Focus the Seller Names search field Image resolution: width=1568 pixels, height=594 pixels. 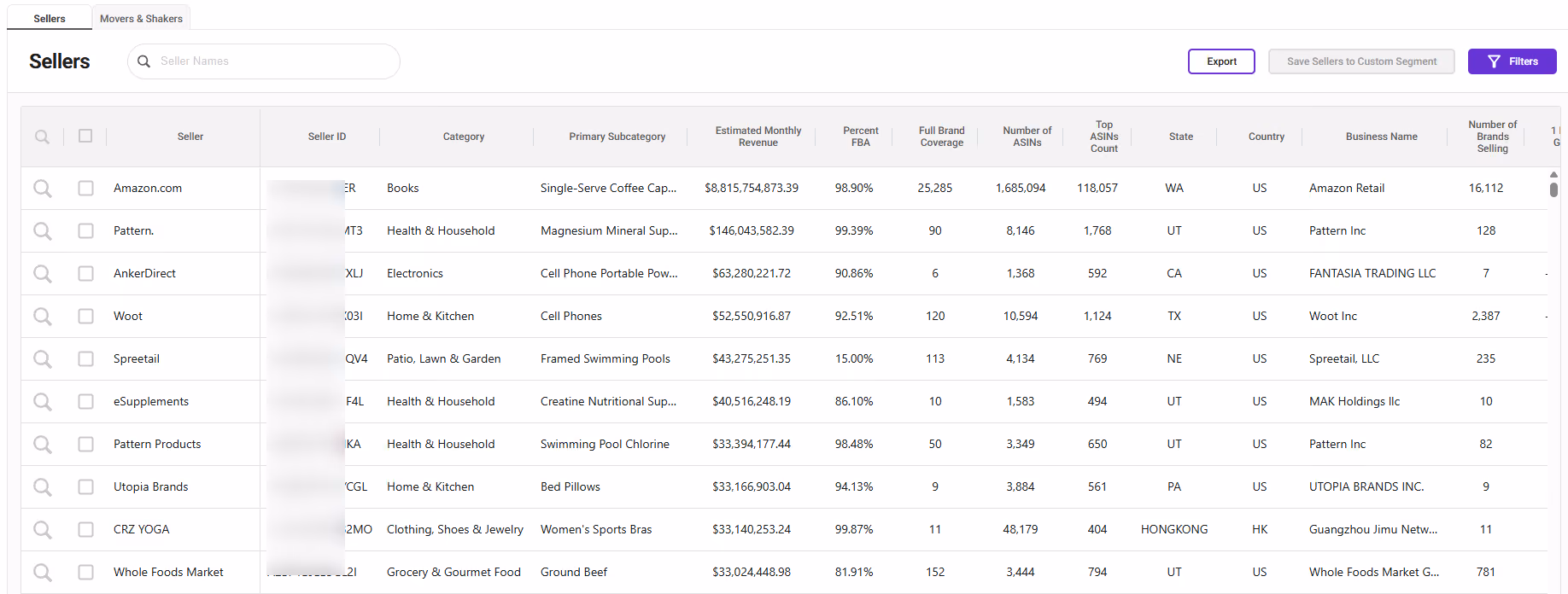[x=264, y=61]
